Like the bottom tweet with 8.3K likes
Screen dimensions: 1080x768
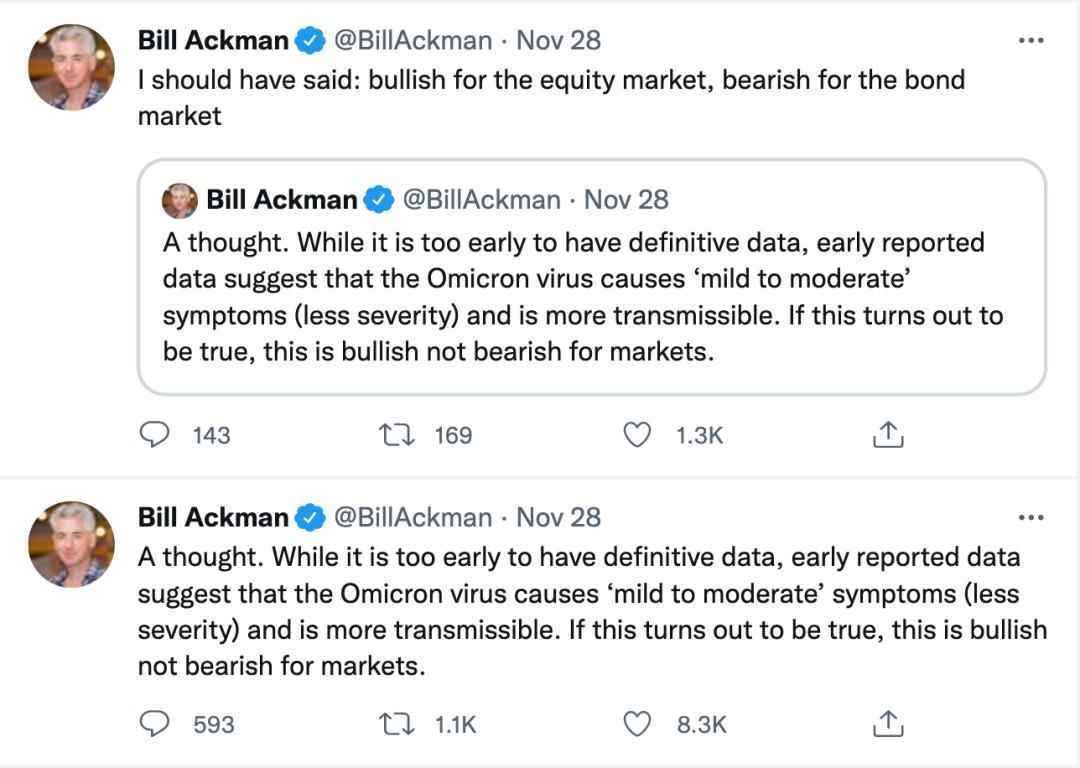coord(637,723)
